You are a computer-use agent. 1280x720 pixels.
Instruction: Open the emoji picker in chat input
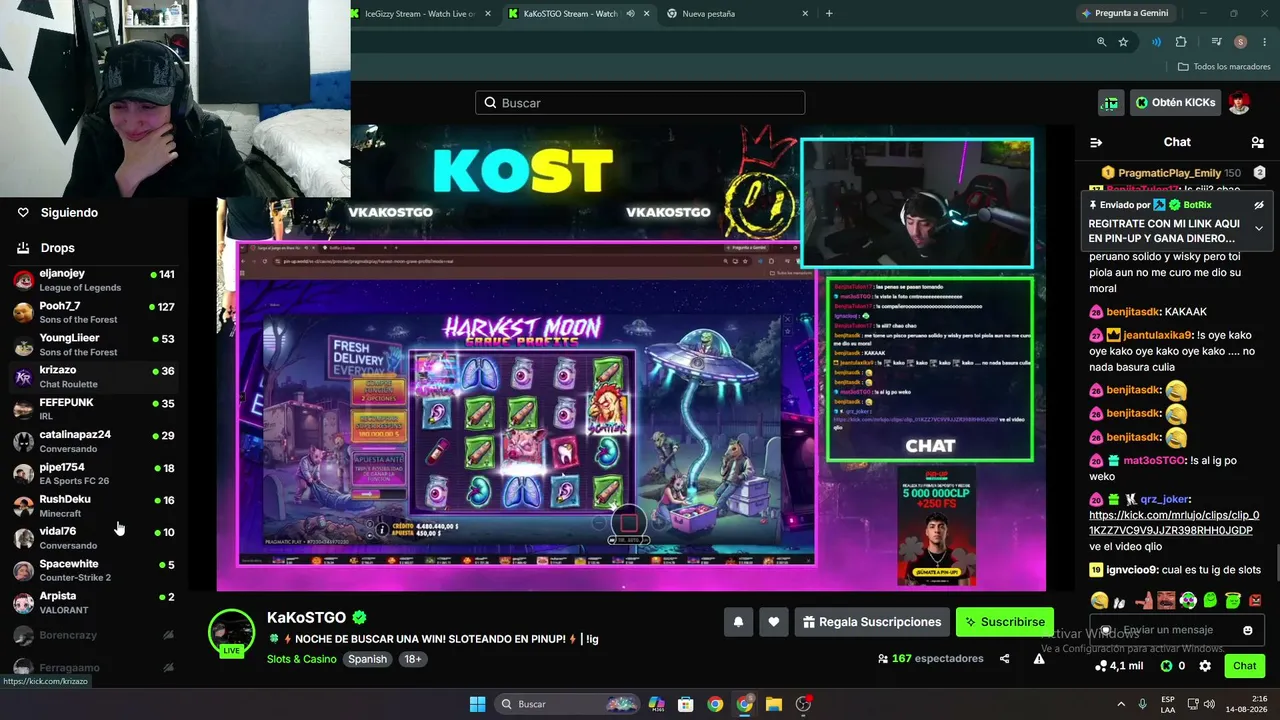1248,630
